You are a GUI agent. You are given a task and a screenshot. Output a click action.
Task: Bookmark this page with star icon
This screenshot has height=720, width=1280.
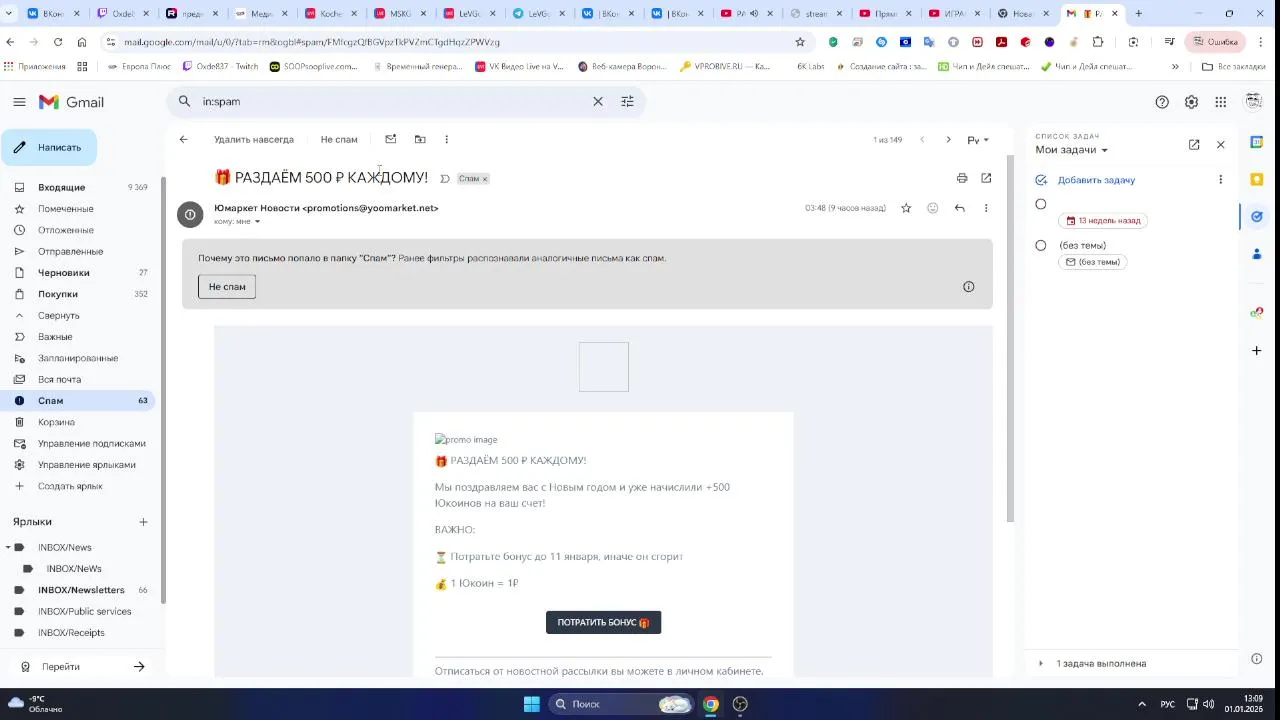(800, 42)
